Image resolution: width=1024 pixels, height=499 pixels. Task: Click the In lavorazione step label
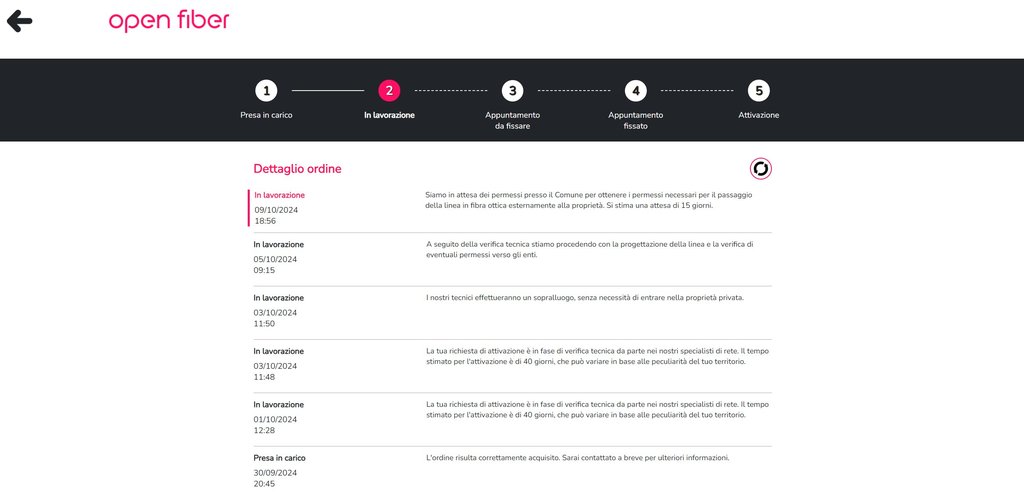click(389, 115)
